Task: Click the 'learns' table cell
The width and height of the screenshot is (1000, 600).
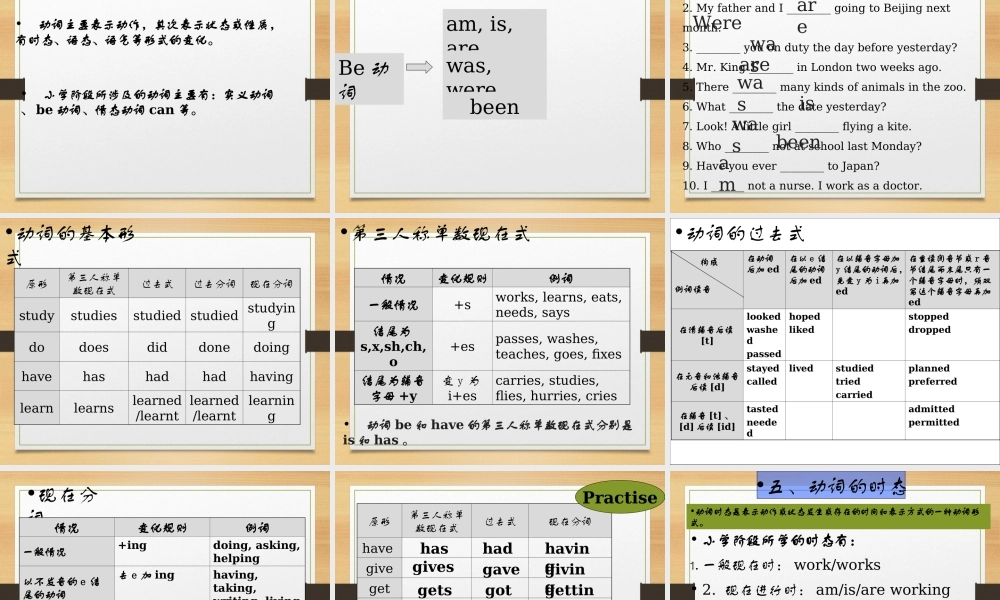Action: pyautogui.click(x=94, y=408)
